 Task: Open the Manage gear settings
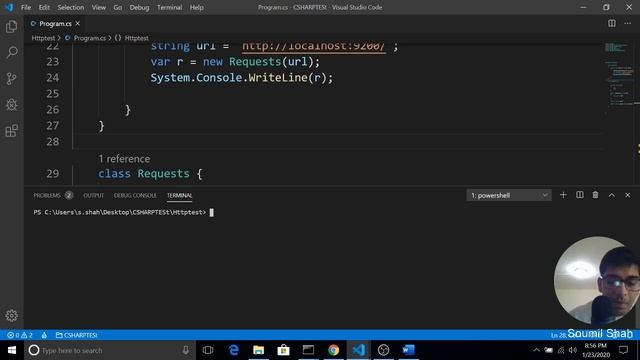(x=11, y=316)
